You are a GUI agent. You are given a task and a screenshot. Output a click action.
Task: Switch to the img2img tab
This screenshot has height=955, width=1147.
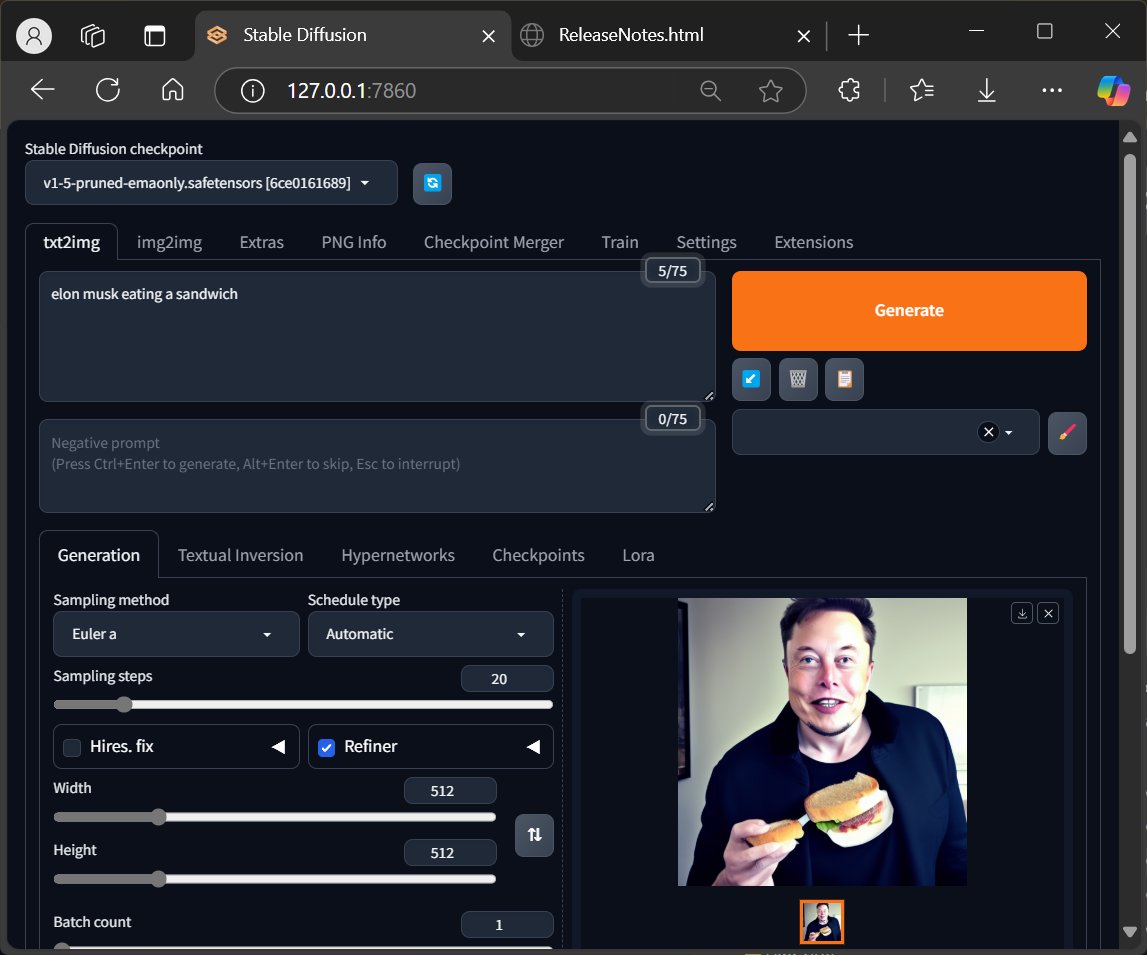coord(169,242)
